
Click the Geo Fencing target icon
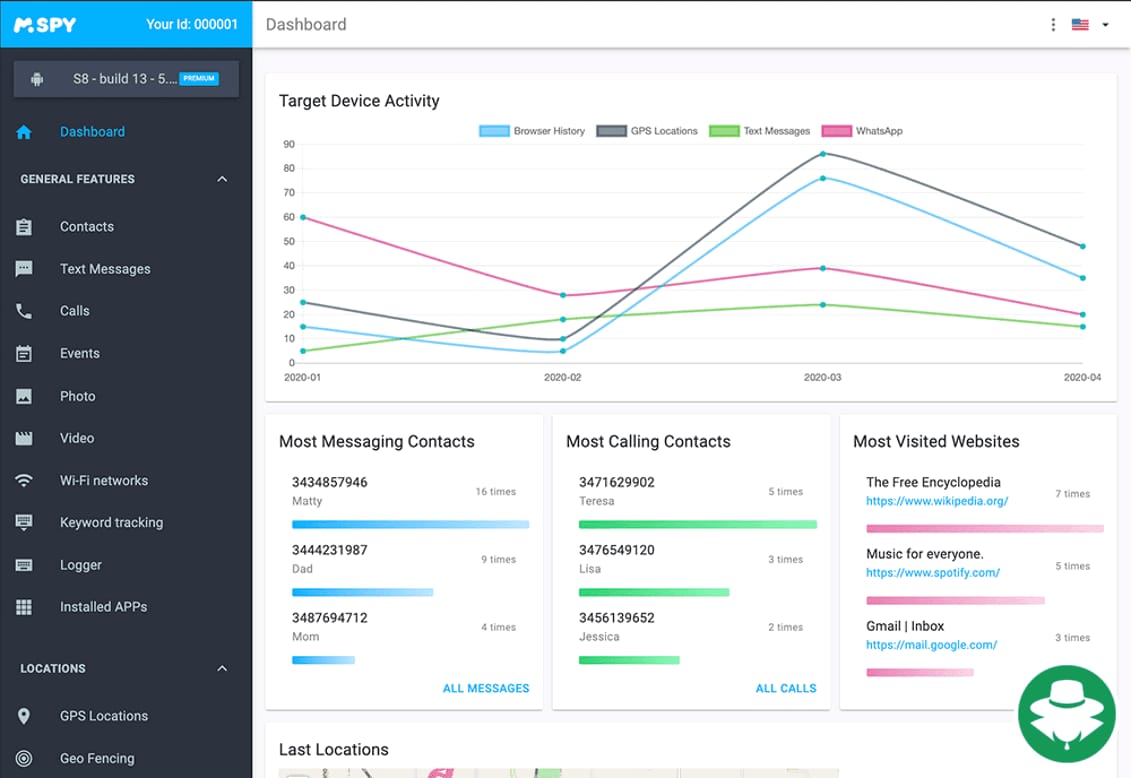click(x=24, y=758)
